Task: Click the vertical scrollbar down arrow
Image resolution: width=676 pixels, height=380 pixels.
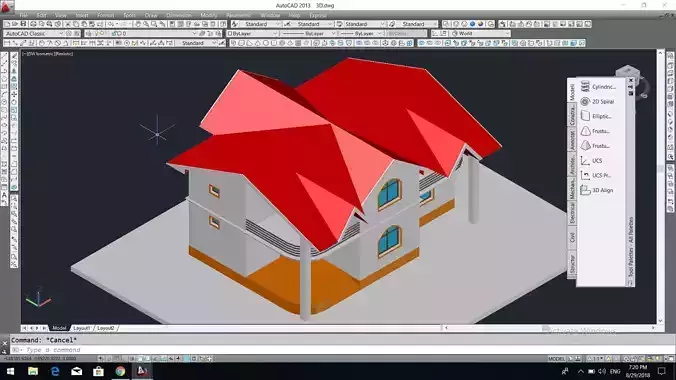Action: pyautogui.click(x=660, y=321)
